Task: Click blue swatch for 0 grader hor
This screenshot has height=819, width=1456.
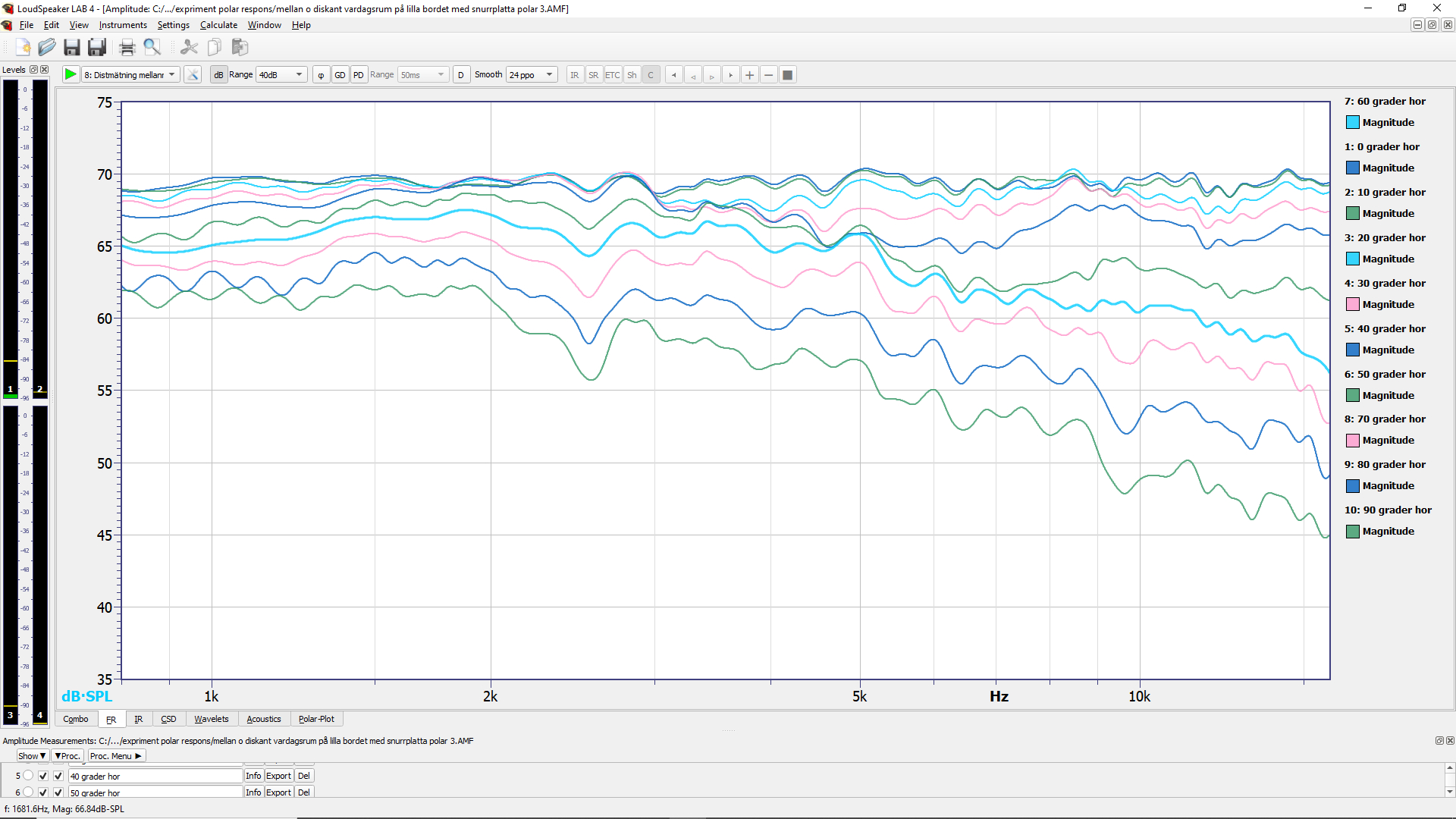Action: pyautogui.click(x=1352, y=168)
